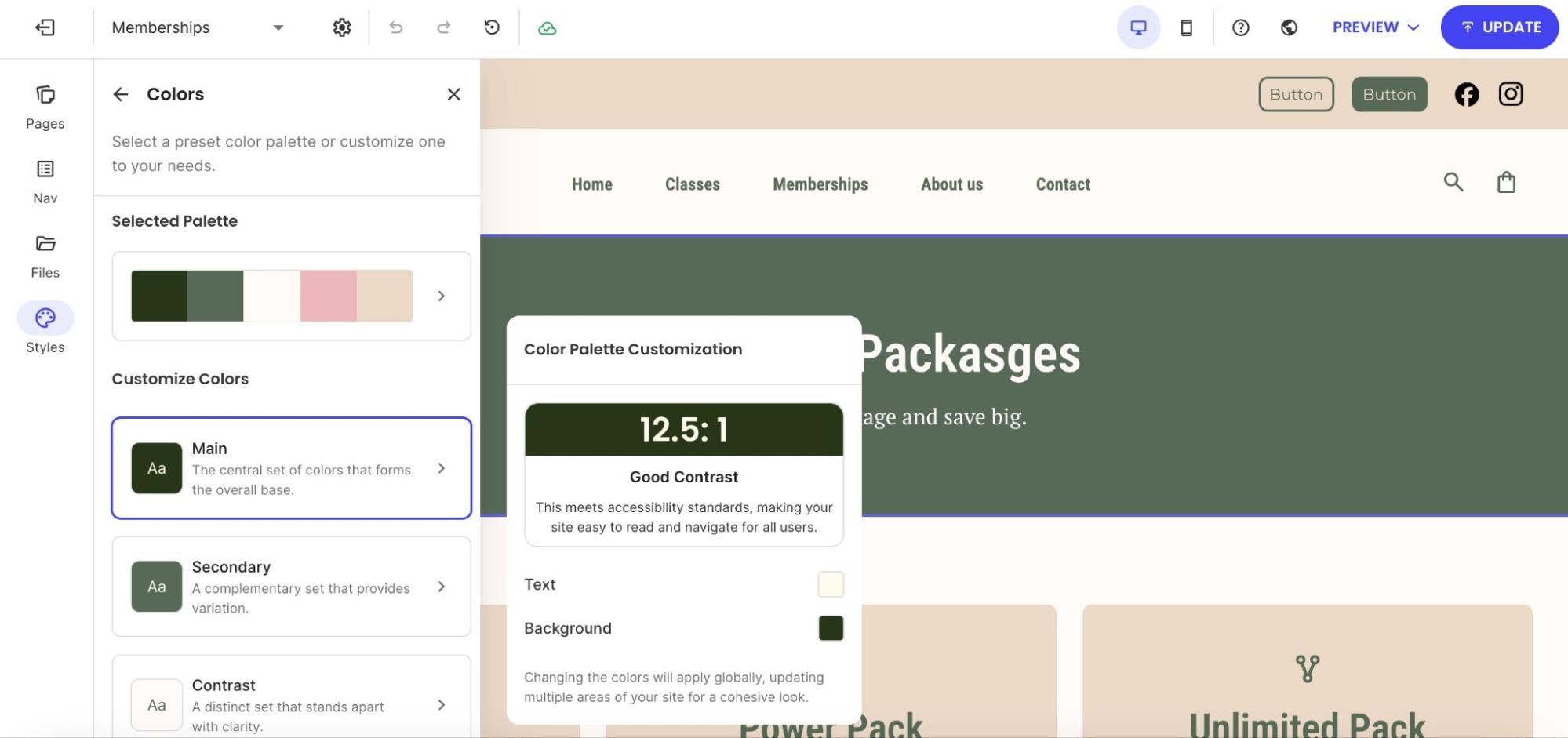Screen dimensions: 1568x738
Task: Expand the selected palette chevron
Action: 442,296
